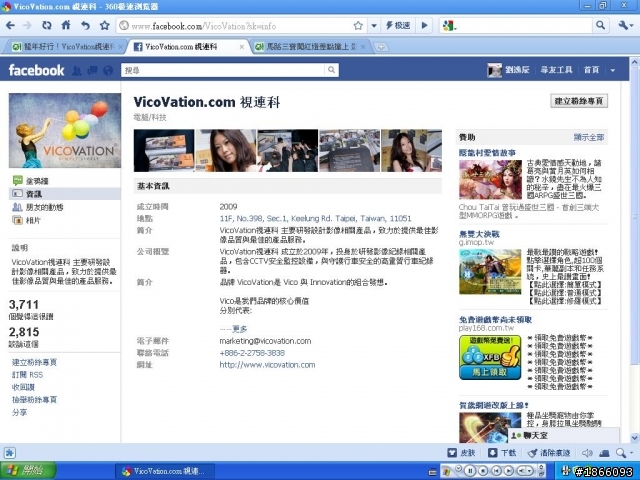Click the undo closed tab icon
The image size is (640, 480).
click(x=85, y=26)
